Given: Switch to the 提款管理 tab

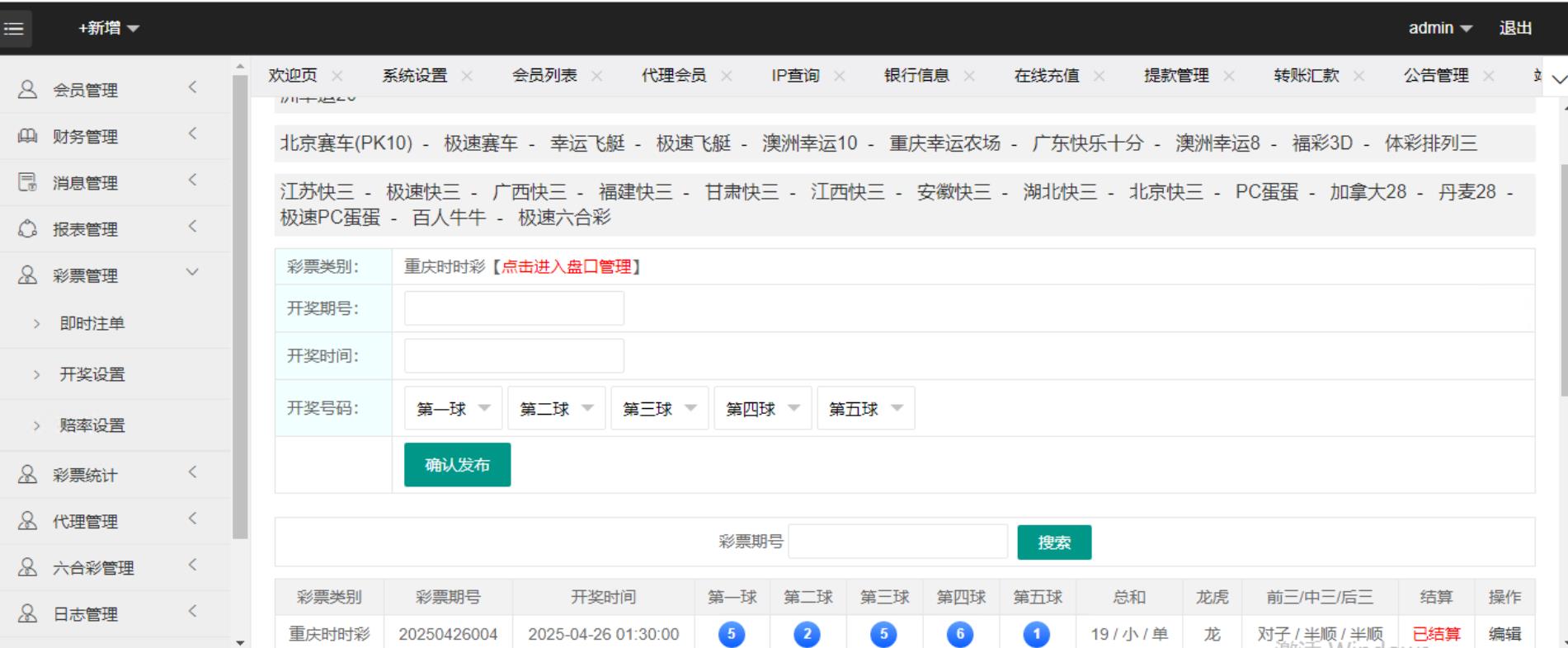Looking at the screenshot, I should pyautogui.click(x=1175, y=76).
